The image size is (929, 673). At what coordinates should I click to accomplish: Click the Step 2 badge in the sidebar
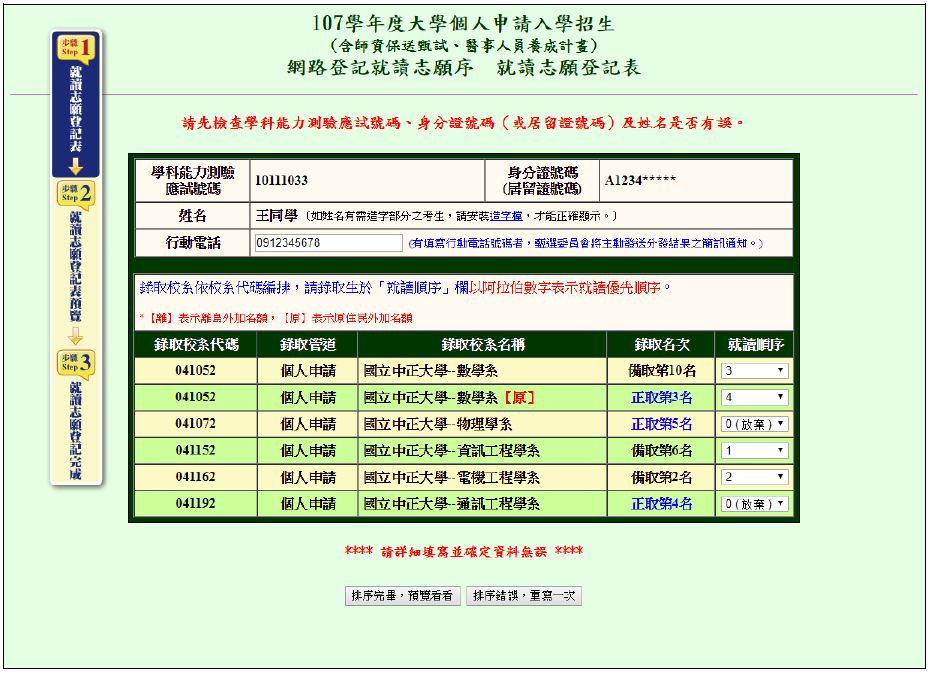click(75, 194)
